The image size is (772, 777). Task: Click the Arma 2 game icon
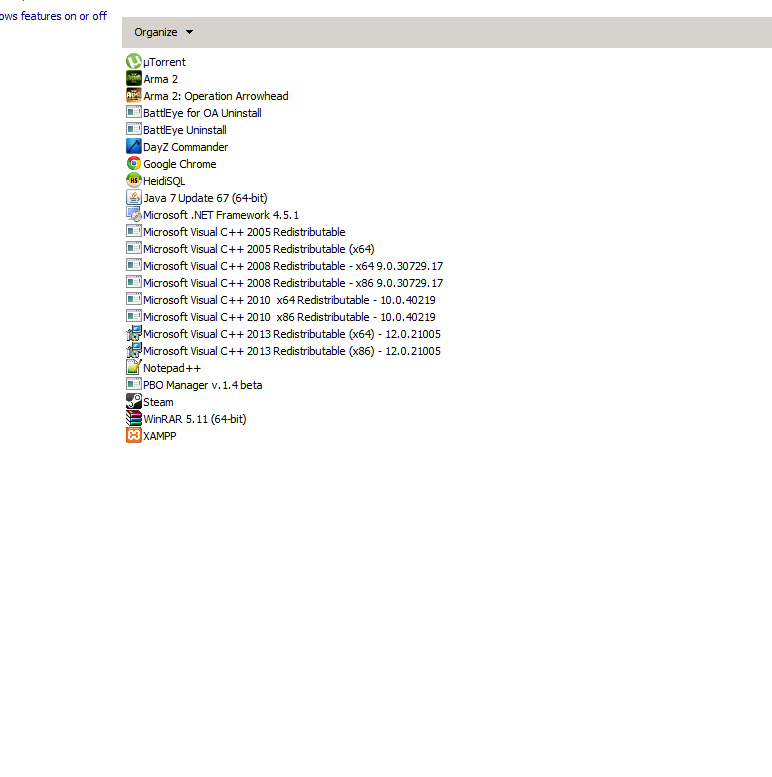click(134, 78)
